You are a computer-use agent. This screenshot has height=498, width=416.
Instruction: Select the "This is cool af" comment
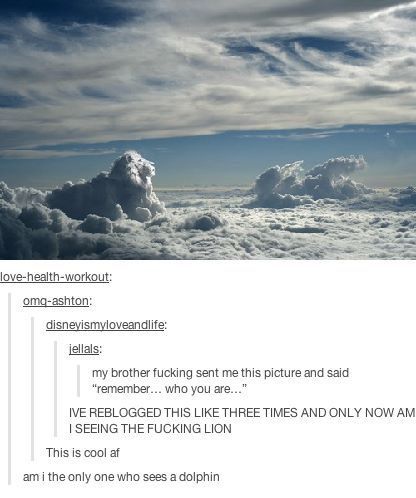tap(82, 453)
